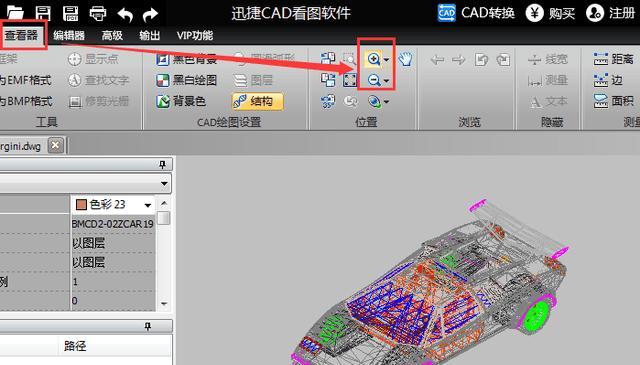This screenshot has width=640, height=365.
Task: Open 背景色 background color setting
Action: pos(180,101)
